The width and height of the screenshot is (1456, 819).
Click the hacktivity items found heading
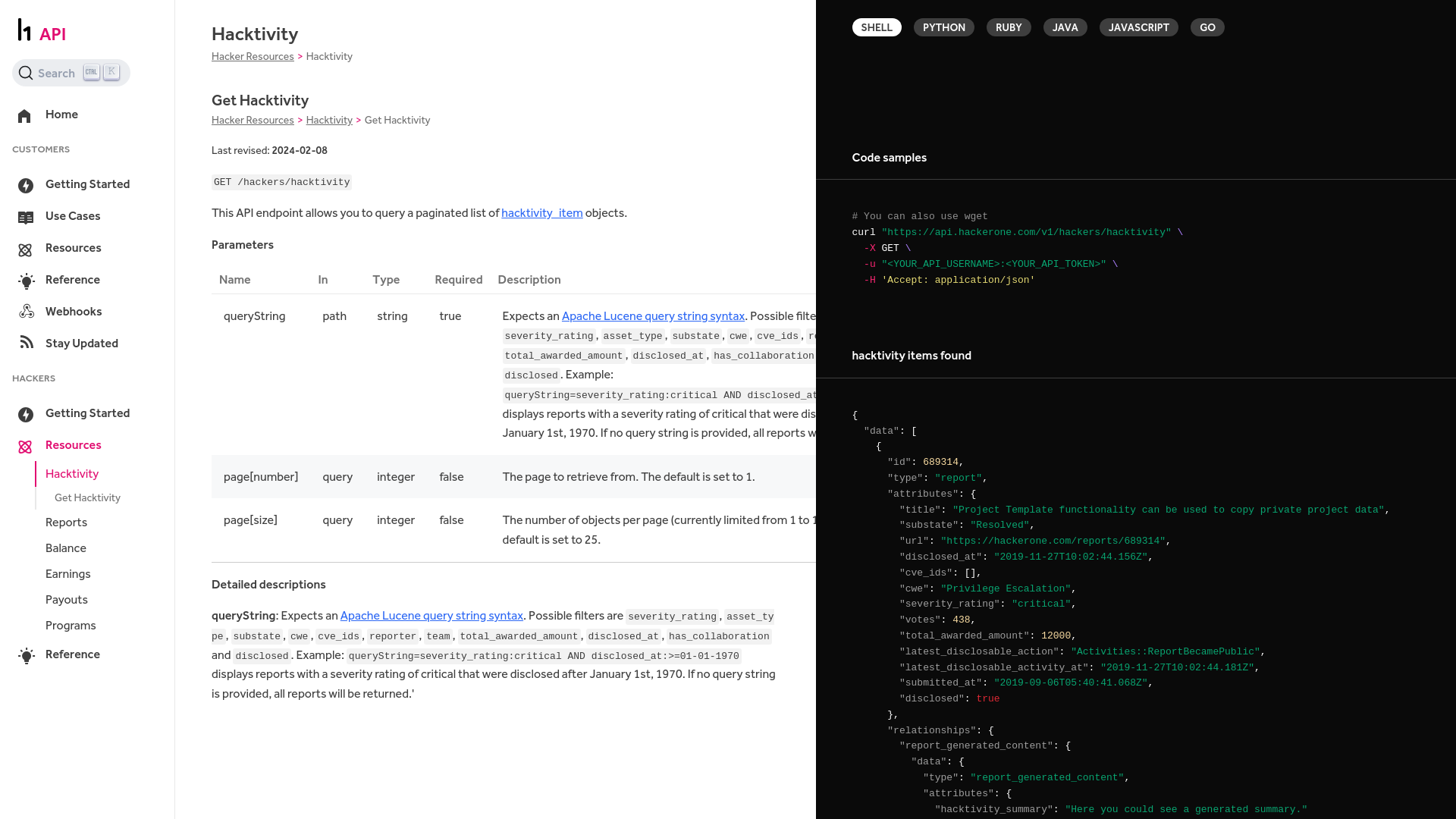click(x=912, y=356)
